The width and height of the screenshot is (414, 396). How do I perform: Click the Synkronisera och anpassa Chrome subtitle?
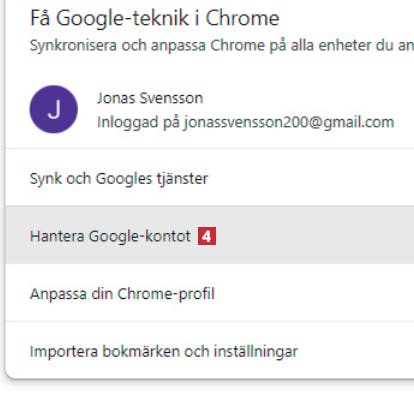tap(222, 45)
